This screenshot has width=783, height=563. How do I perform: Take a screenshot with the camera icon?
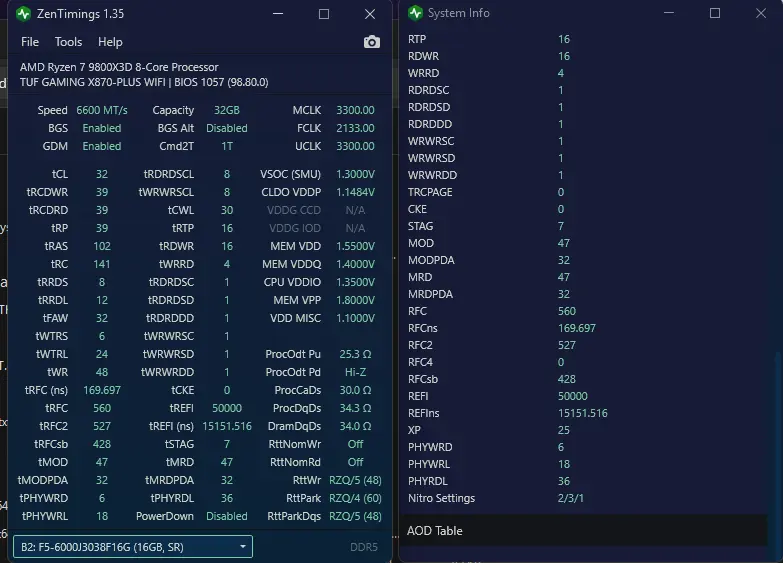pyautogui.click(x=372, y=42)
